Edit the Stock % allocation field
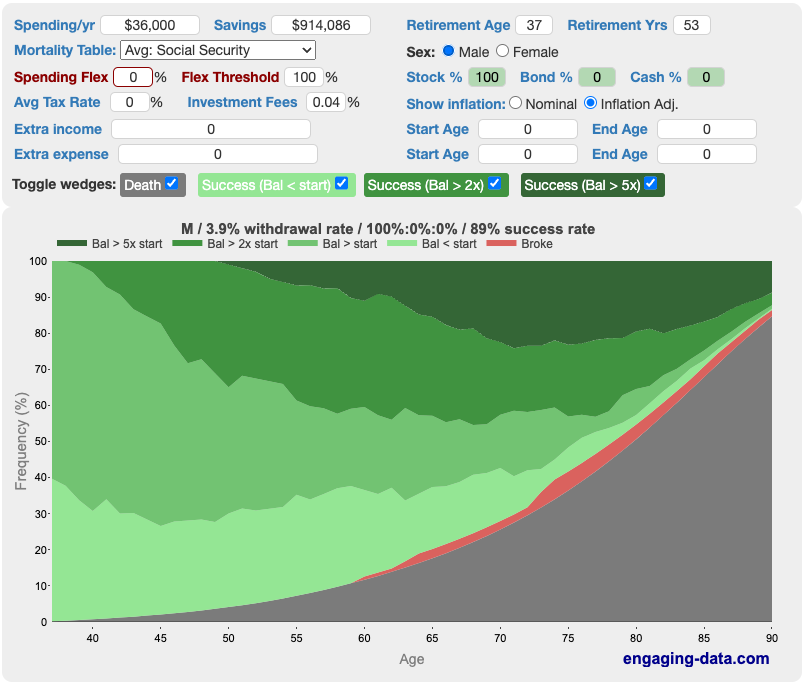 [x=486, y=77]
